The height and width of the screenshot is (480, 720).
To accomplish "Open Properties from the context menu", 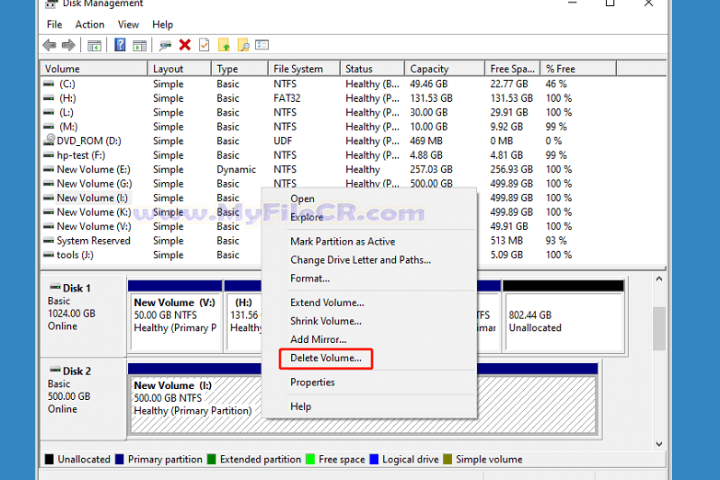I will pyautogui.click(x=312, y=382).
